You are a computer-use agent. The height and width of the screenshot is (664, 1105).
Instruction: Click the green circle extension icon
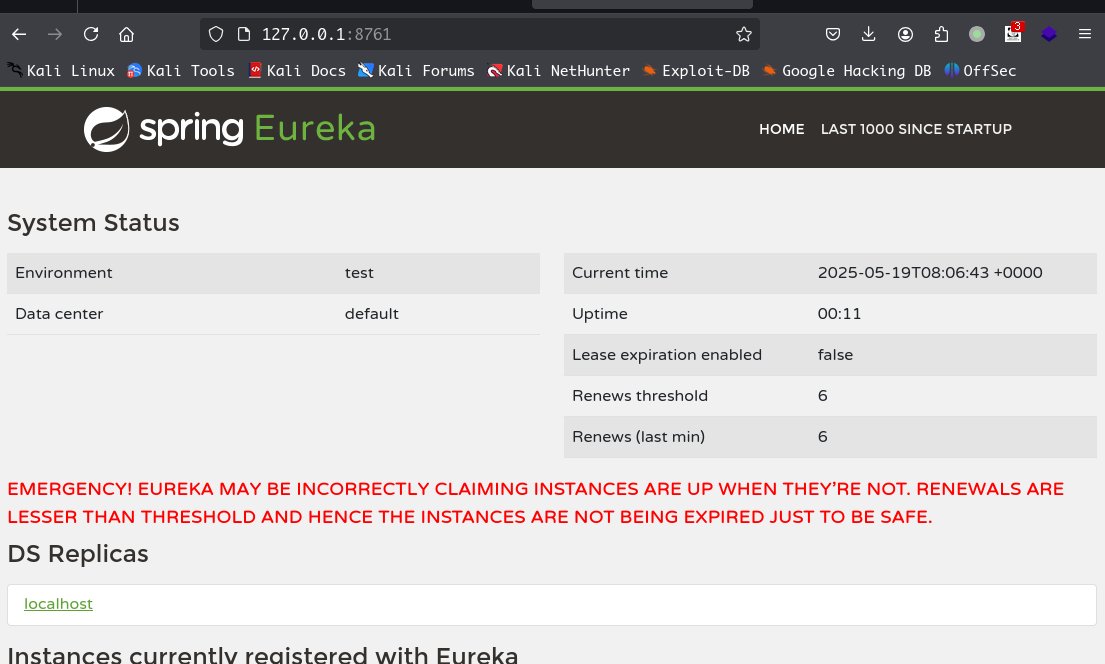(x=977, y=34)
